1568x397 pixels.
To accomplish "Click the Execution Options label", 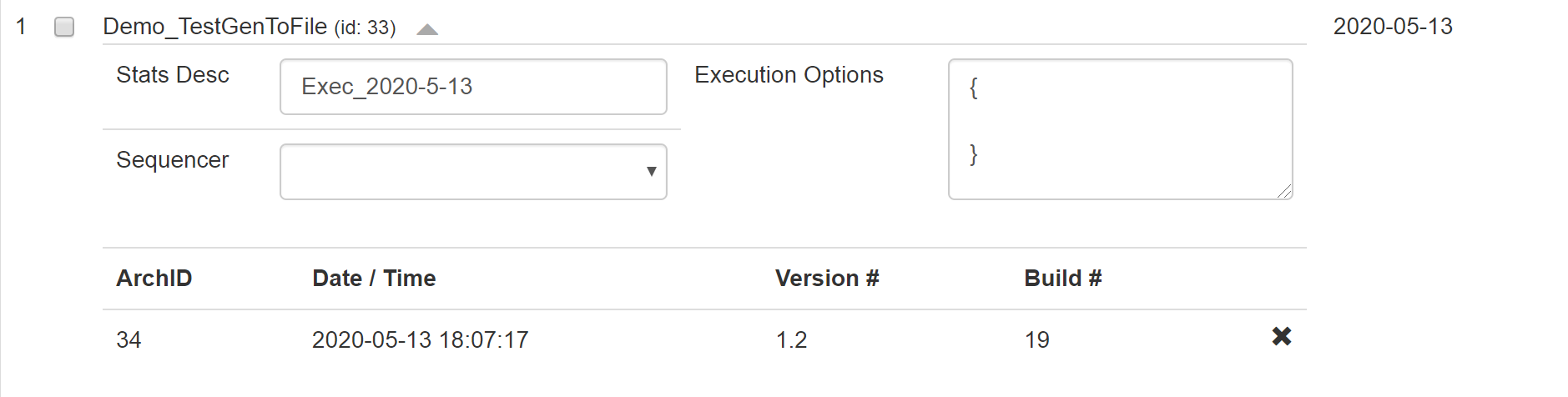I will tap(789, 75).
